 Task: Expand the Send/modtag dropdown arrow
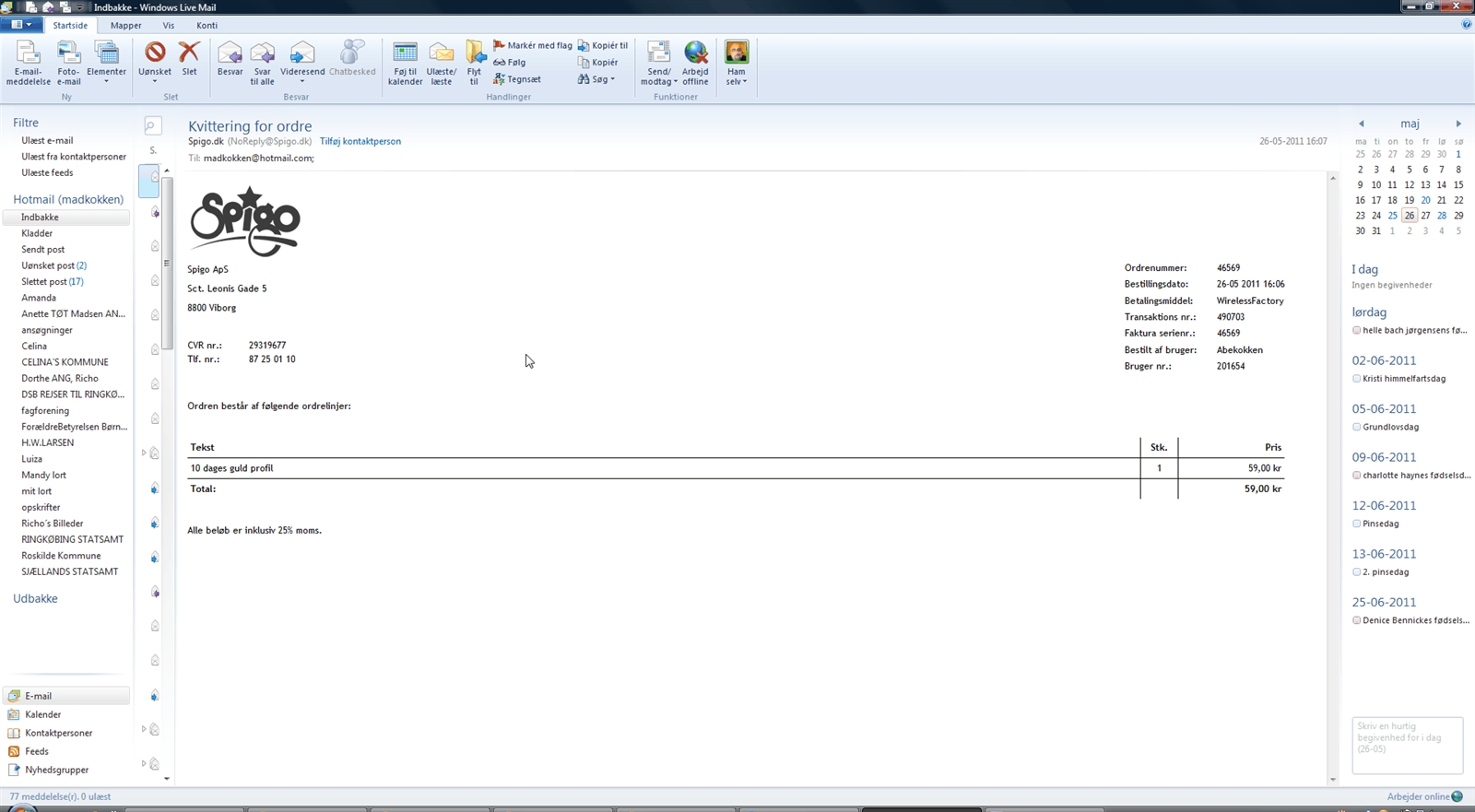[x=675, y=82]
